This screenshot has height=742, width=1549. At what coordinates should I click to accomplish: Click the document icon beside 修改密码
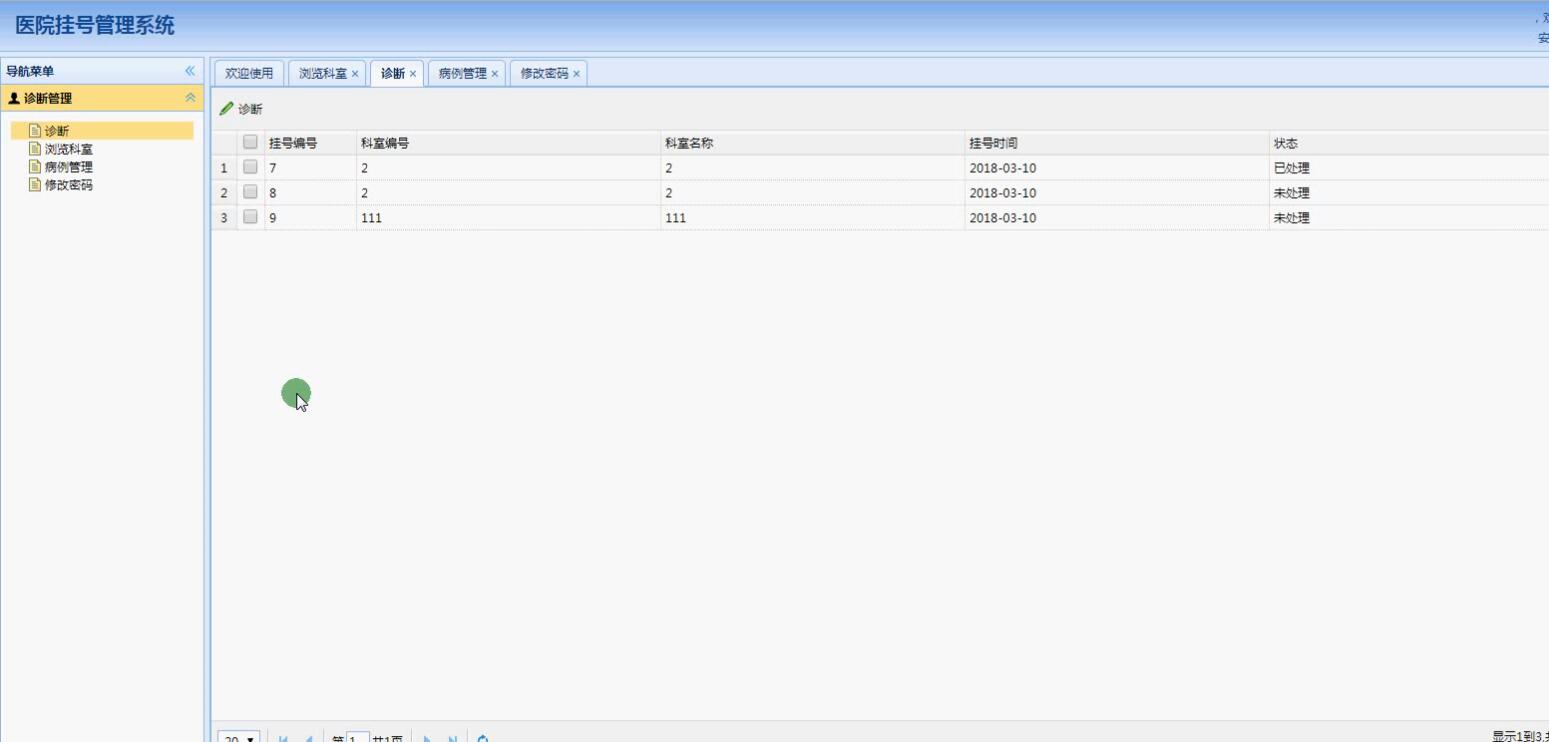(x=35, y=185)
